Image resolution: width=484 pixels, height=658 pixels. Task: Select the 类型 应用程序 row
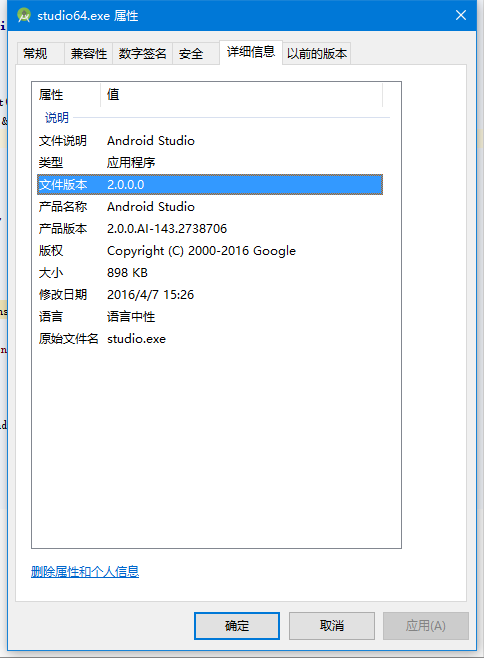210,162
